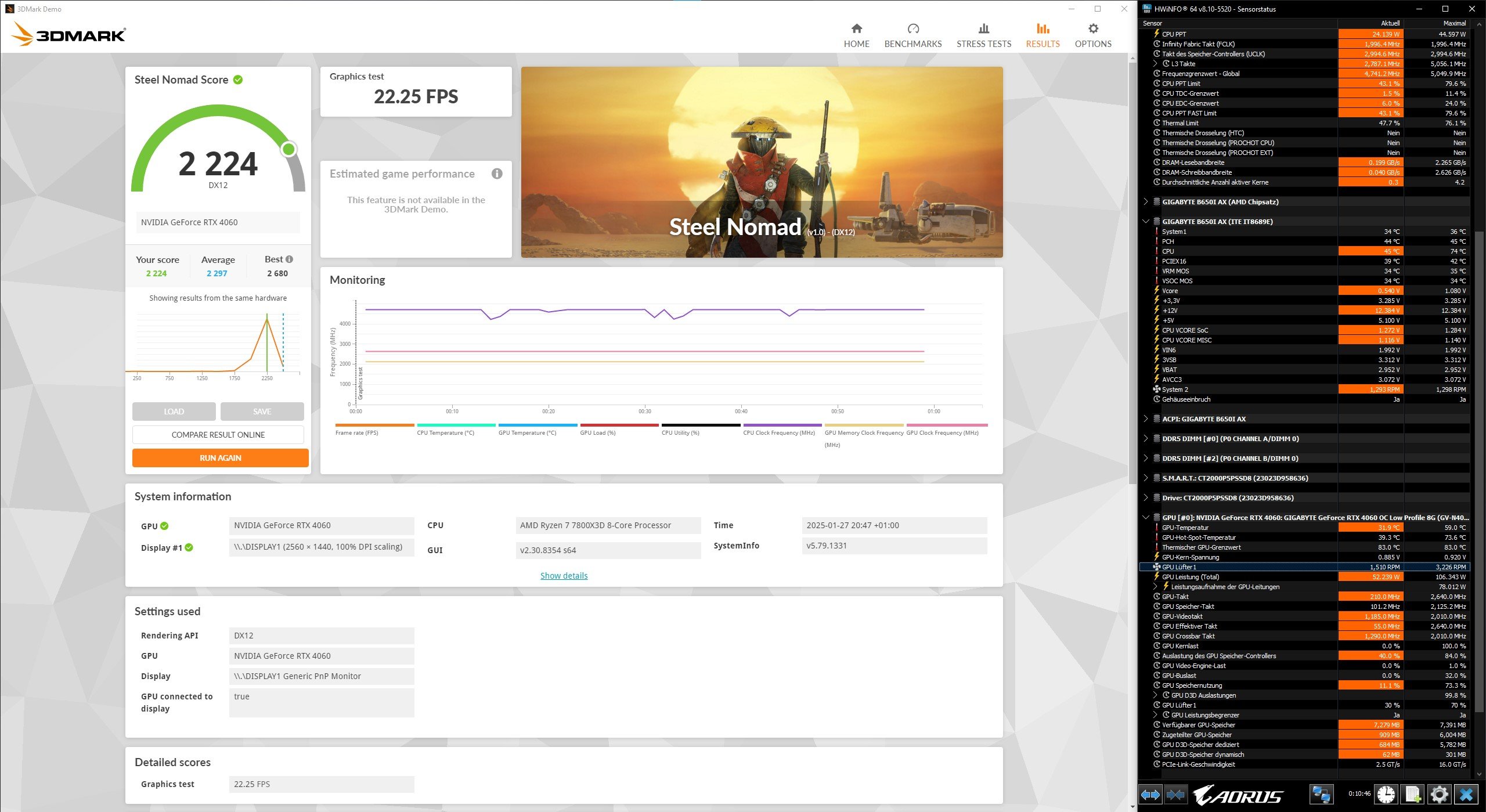Image resolution: width=1486 pixels, height=812 pixels.
Task: Go to 3DMark HOME tab
Action: pos(856,35)
